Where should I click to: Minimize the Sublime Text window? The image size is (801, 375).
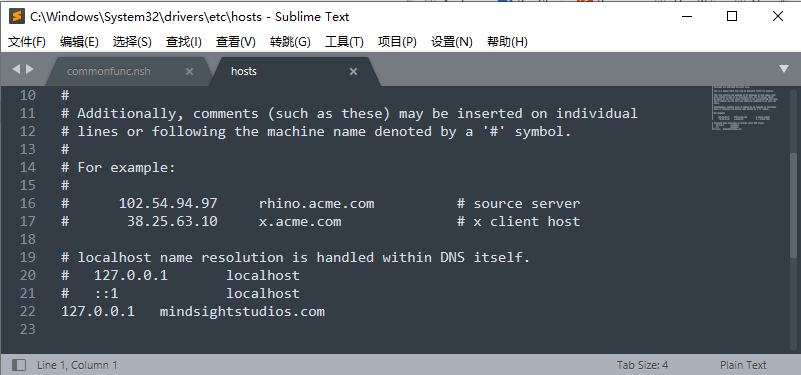coord(687,16)
